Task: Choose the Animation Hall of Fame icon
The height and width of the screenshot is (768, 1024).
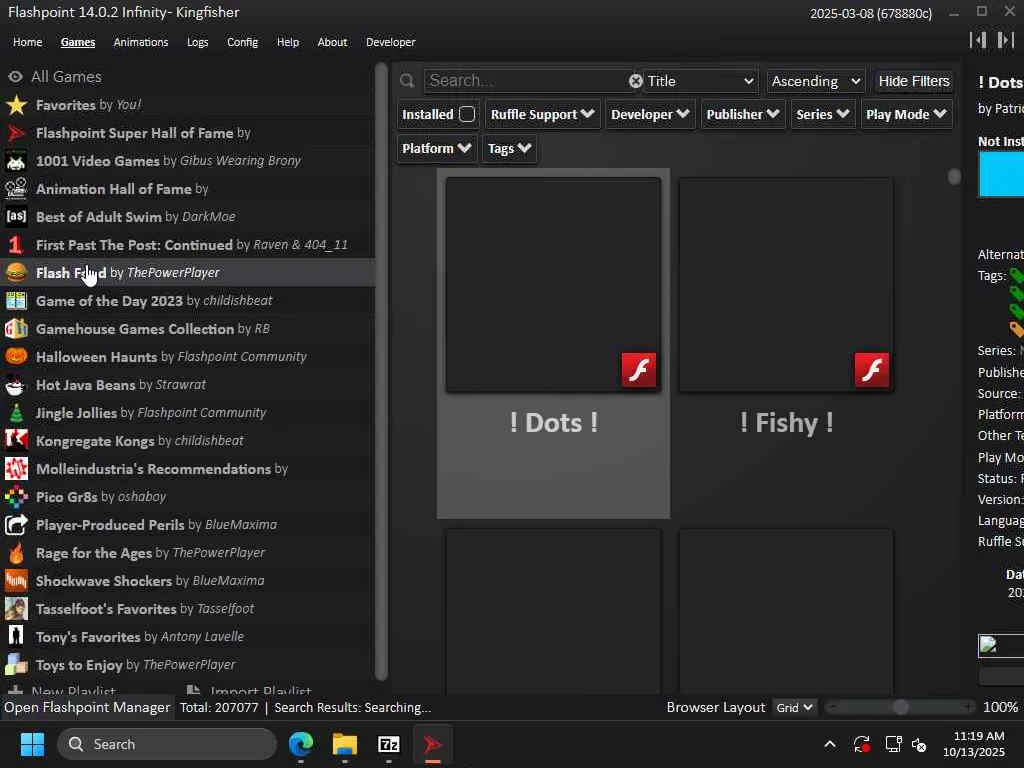Action: click(x=16, y=189)
